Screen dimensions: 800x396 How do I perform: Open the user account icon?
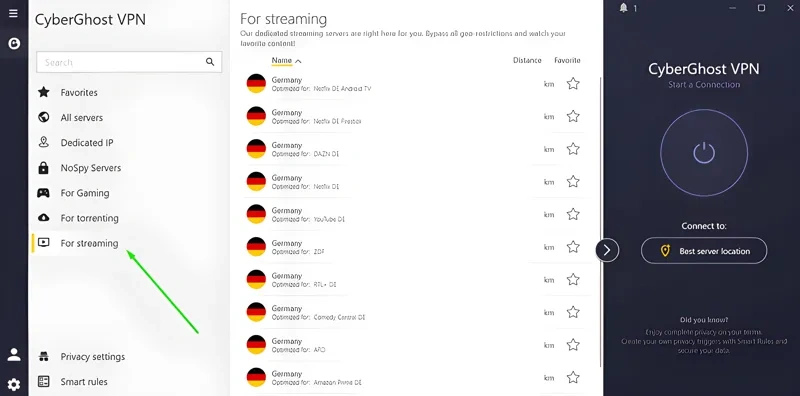tap(14, 355)
